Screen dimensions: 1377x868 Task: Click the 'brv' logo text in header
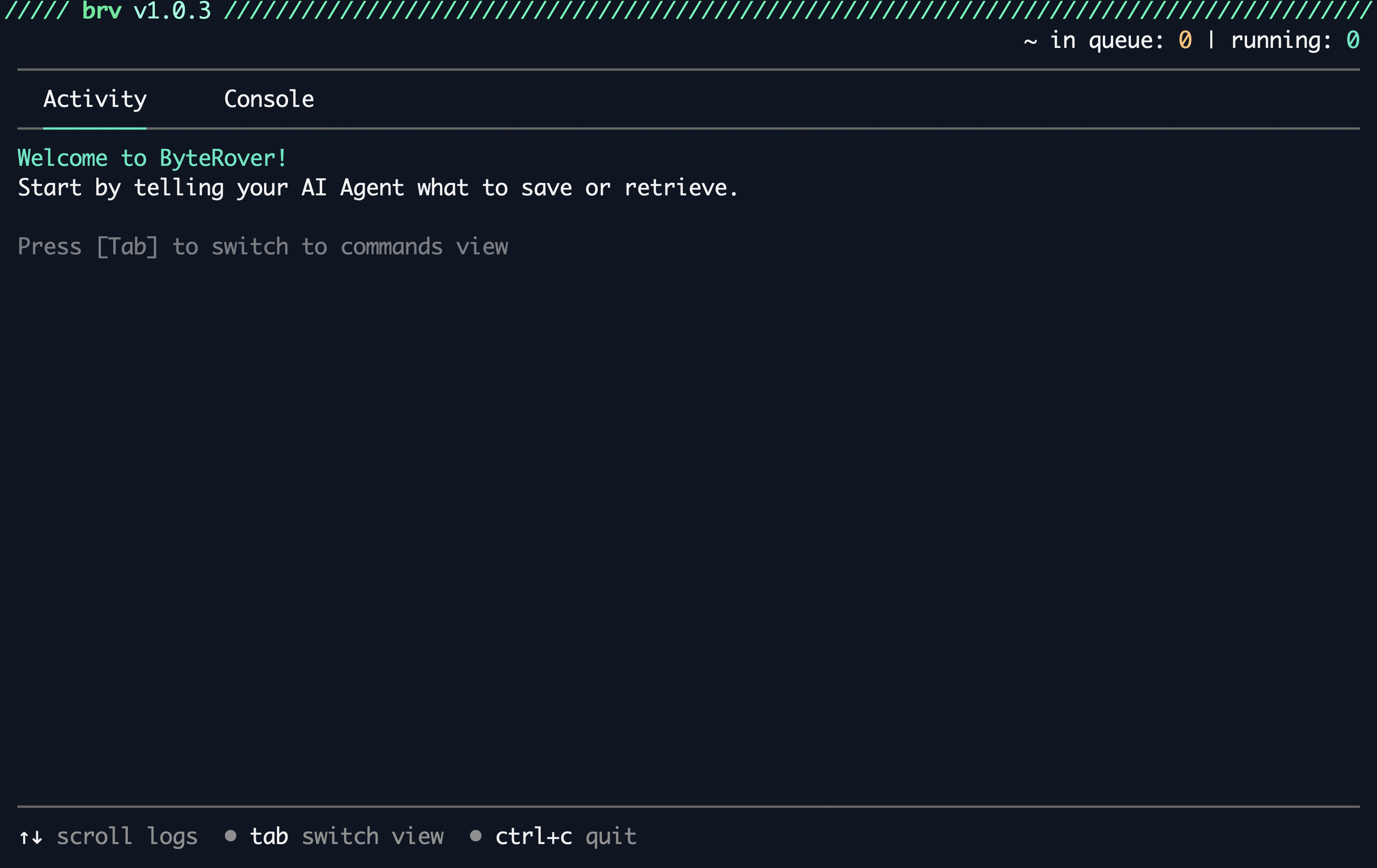click(102, 10)
